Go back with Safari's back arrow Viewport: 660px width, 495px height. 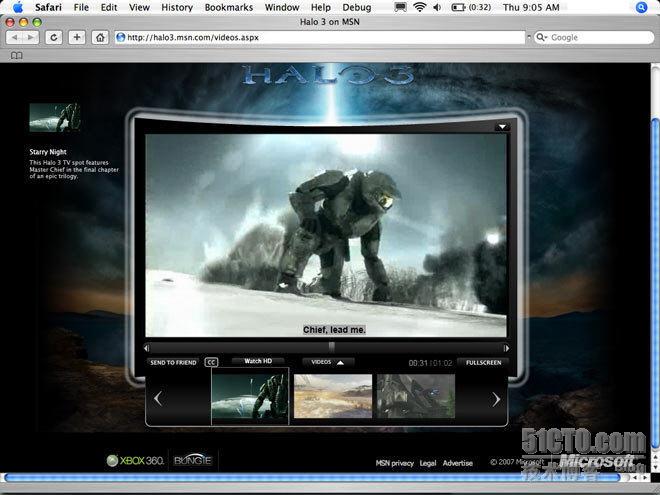pos(14,37)
